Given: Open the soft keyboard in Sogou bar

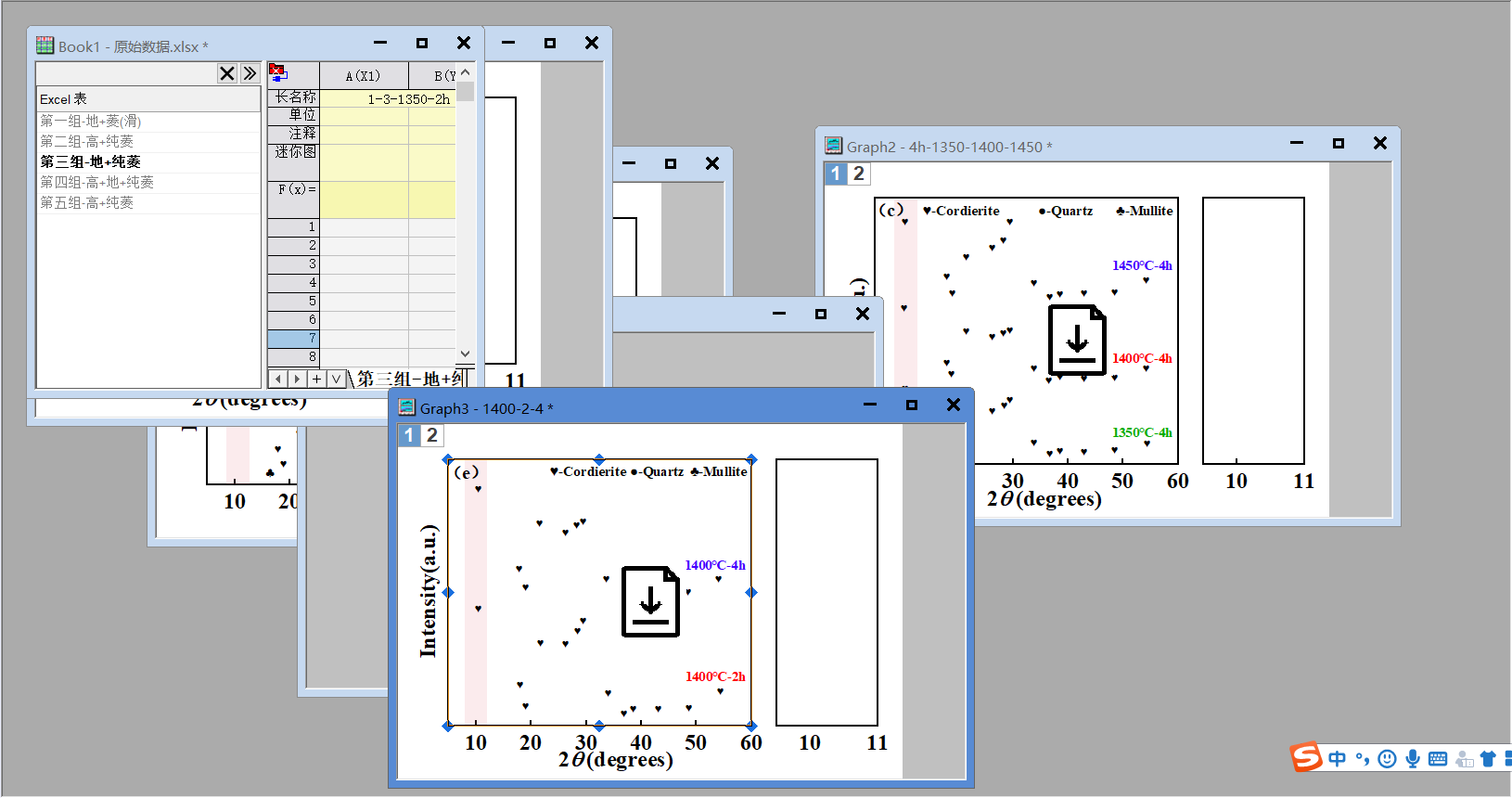Looking at the screenshot, I should coord(1438,759).
